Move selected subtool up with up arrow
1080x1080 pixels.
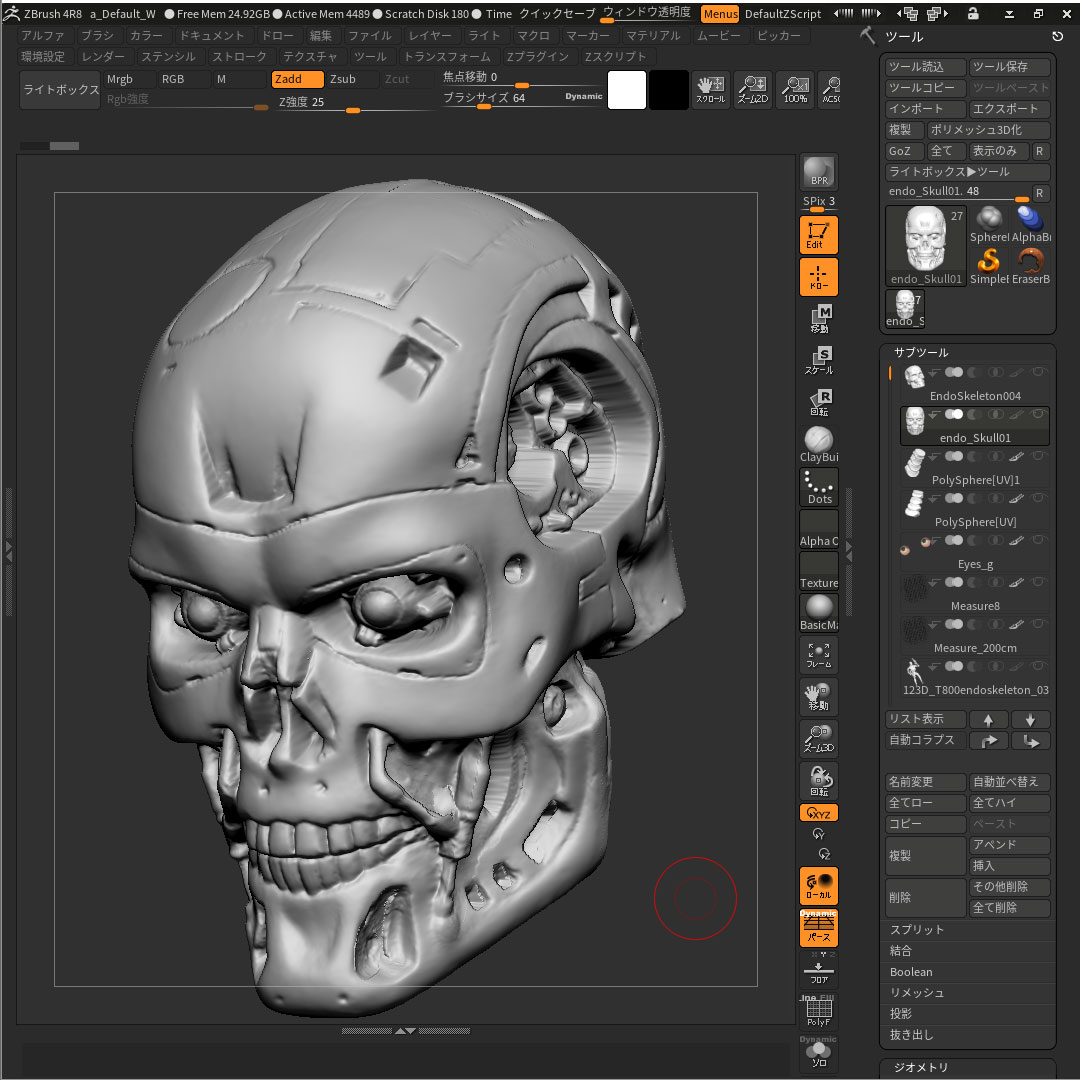[x=988, y=720]
